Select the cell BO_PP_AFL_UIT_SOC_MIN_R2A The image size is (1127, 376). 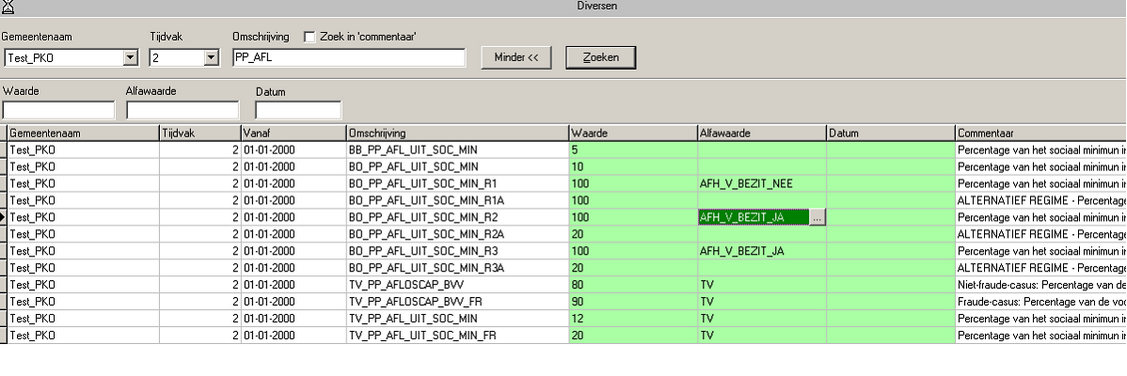[458, 234]
